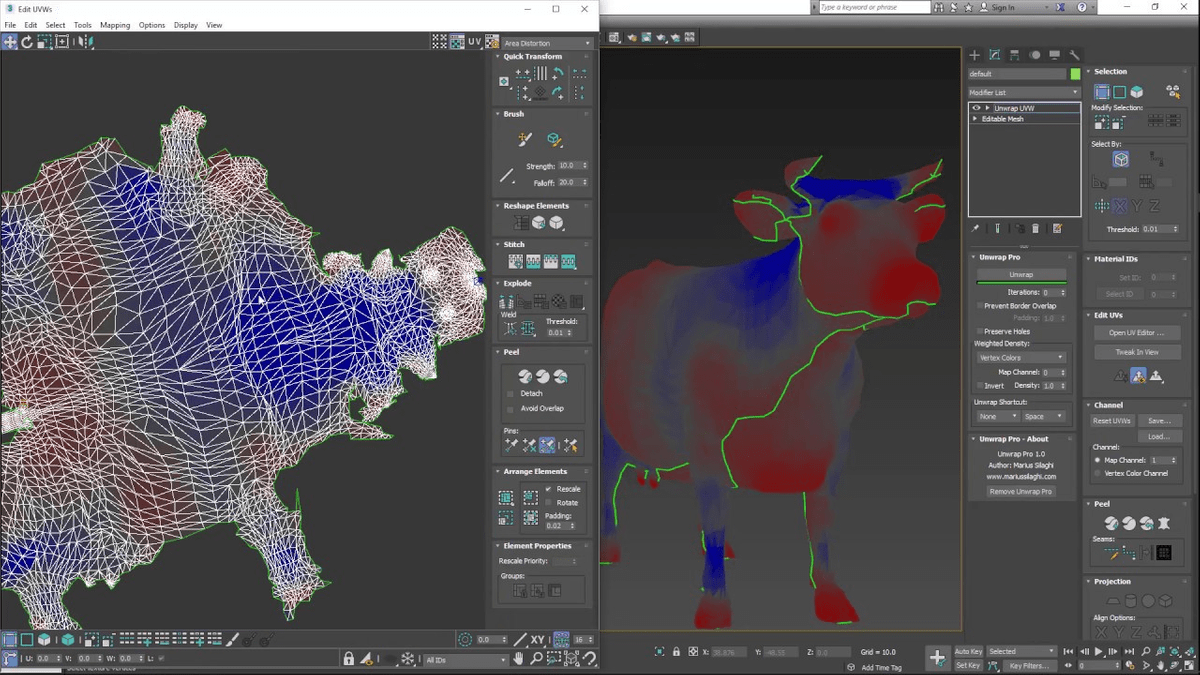Open the Area Distortion dropdown

(547, 43)
